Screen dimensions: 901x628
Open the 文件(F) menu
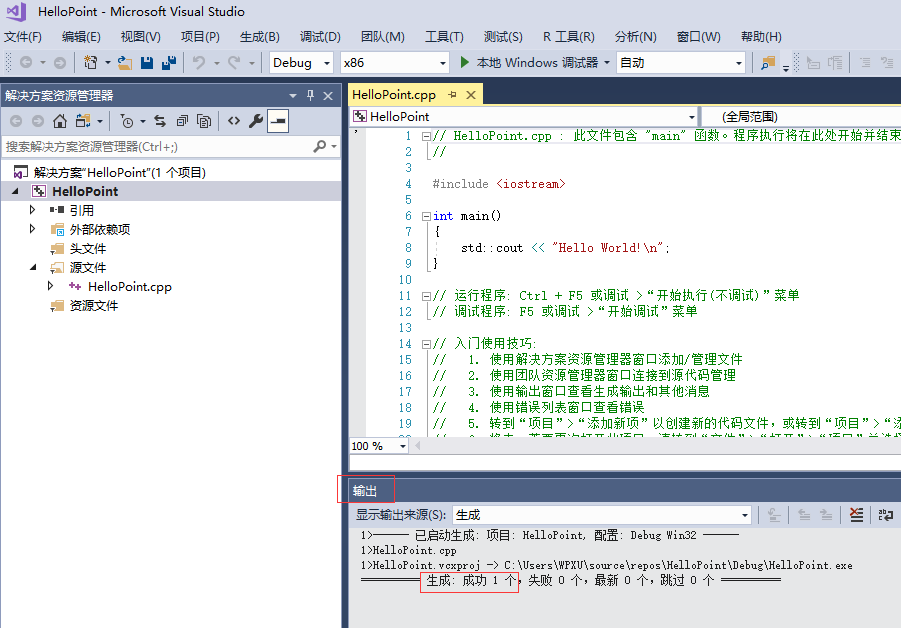point(23,37)
